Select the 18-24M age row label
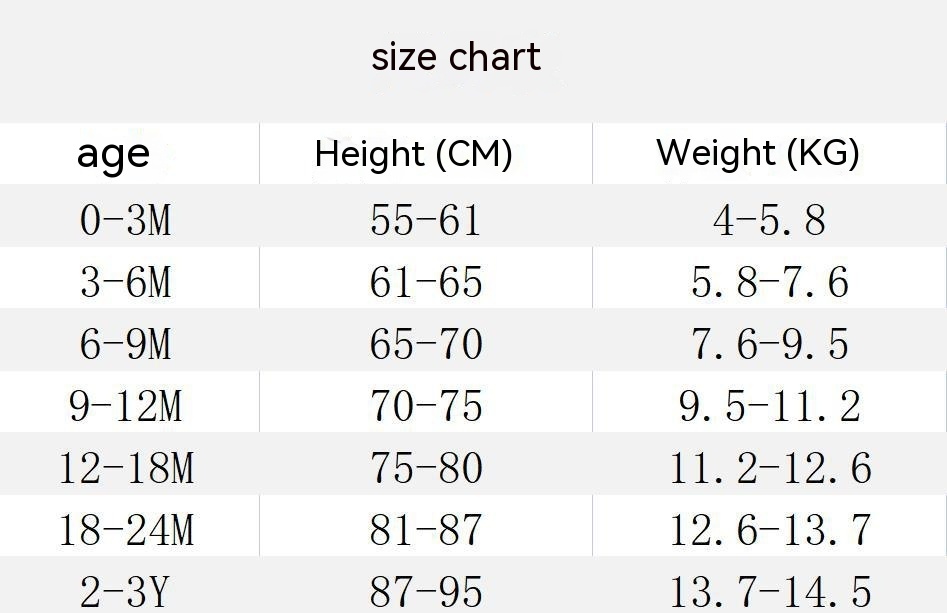This screenshot has width=947, height=613. 127,530
